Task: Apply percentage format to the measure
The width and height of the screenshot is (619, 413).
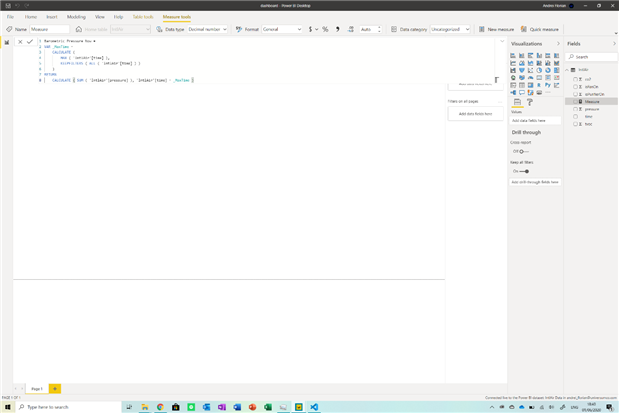Action: pyautogui.click(x=325, y=30)
